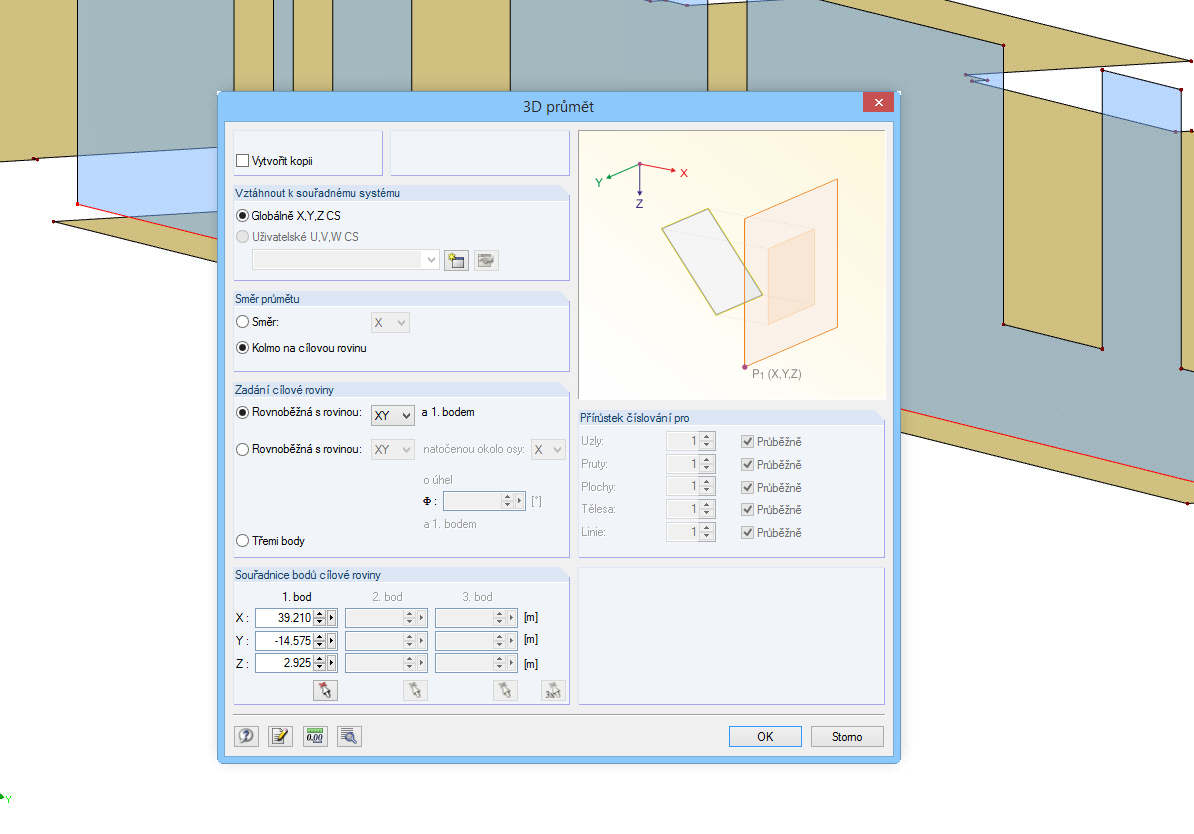Open Směr direction X dropdown

click(x=391, y=323)
